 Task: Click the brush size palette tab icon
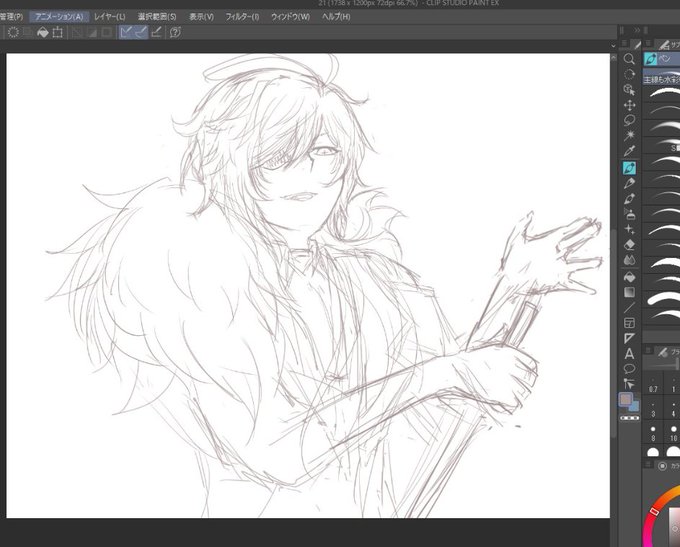(x=663, y=352)
